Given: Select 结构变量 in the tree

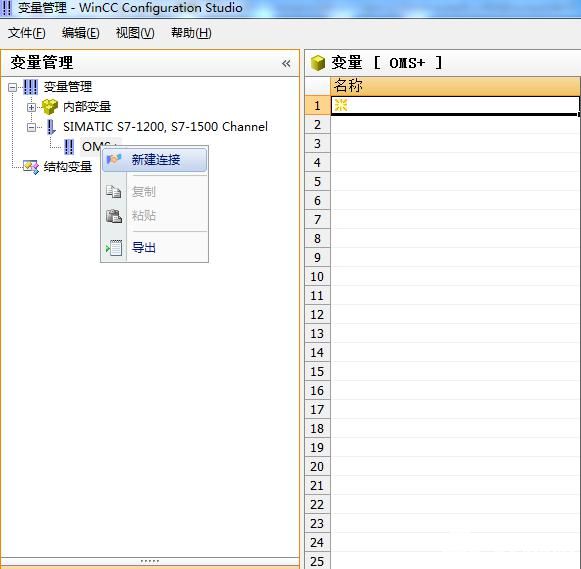Looking at the screenshot, I should coord(68,167).
